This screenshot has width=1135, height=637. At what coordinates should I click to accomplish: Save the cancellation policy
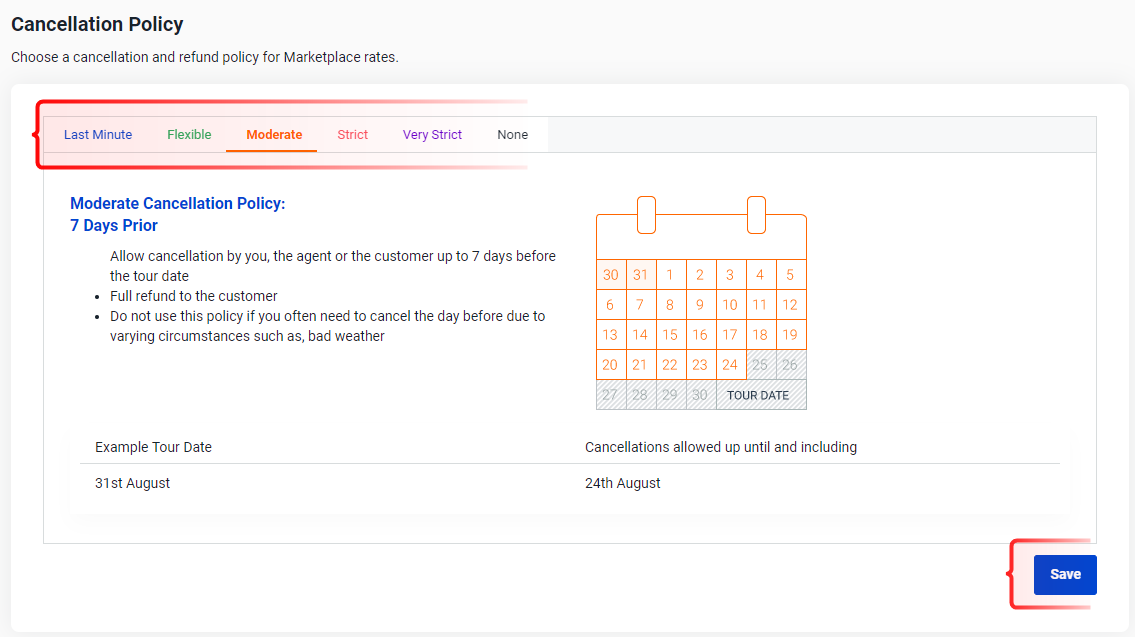[x=1065, y=575]
